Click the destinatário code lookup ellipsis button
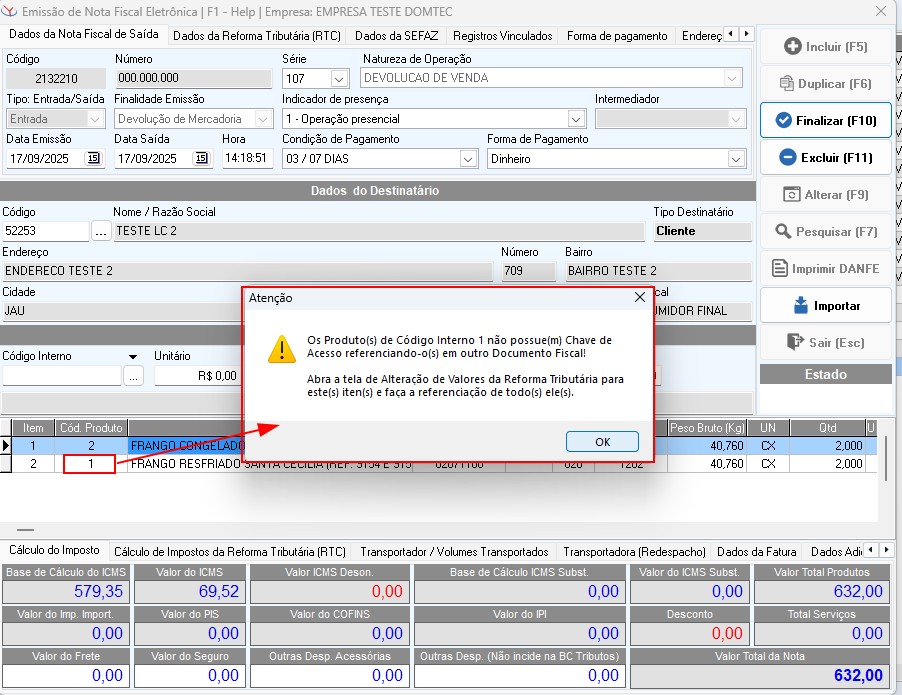The width and height of the screenshot is (902, 695). coord(101,231)
